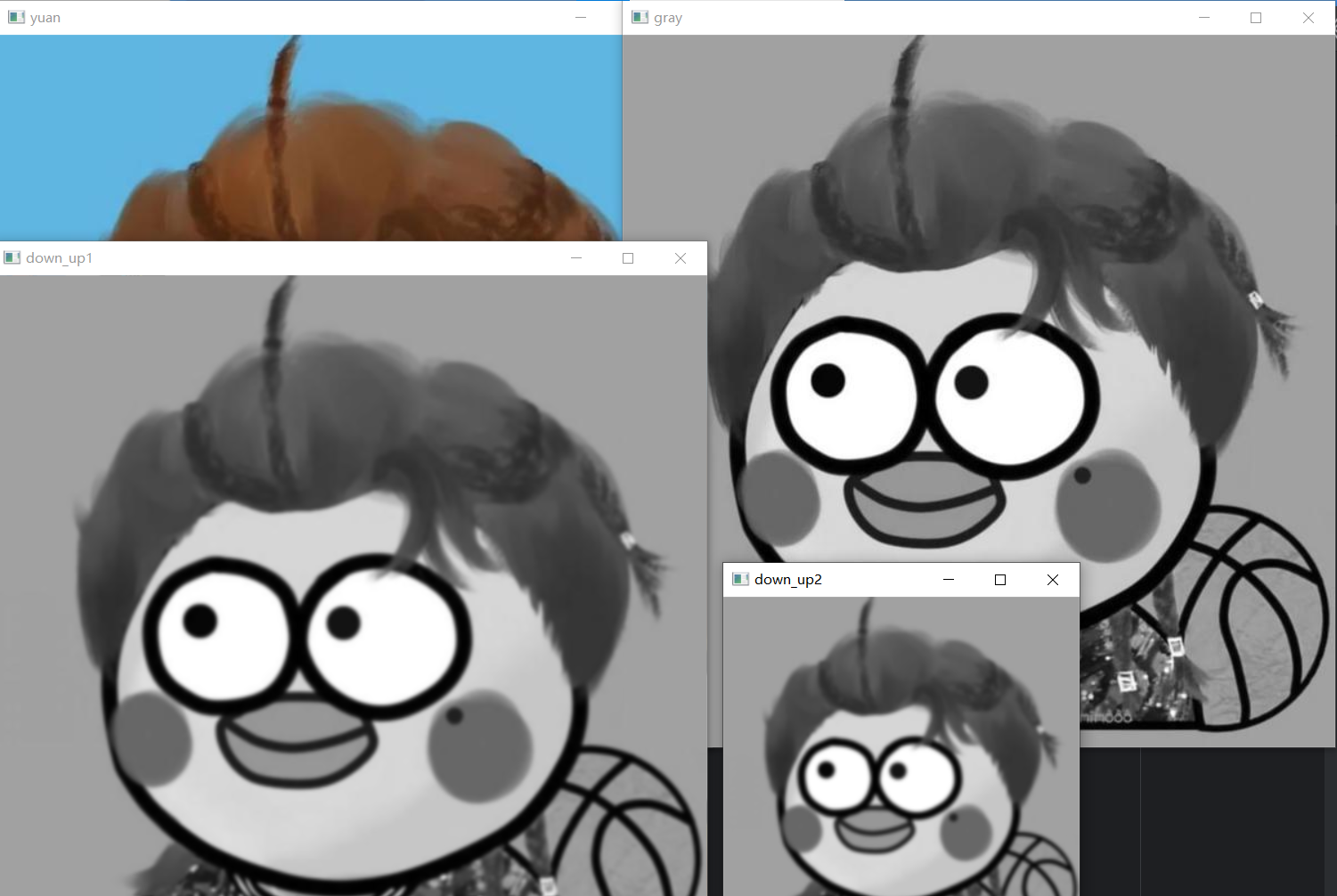
Task: Click the down_up2 title text
Action: (788, 580)
